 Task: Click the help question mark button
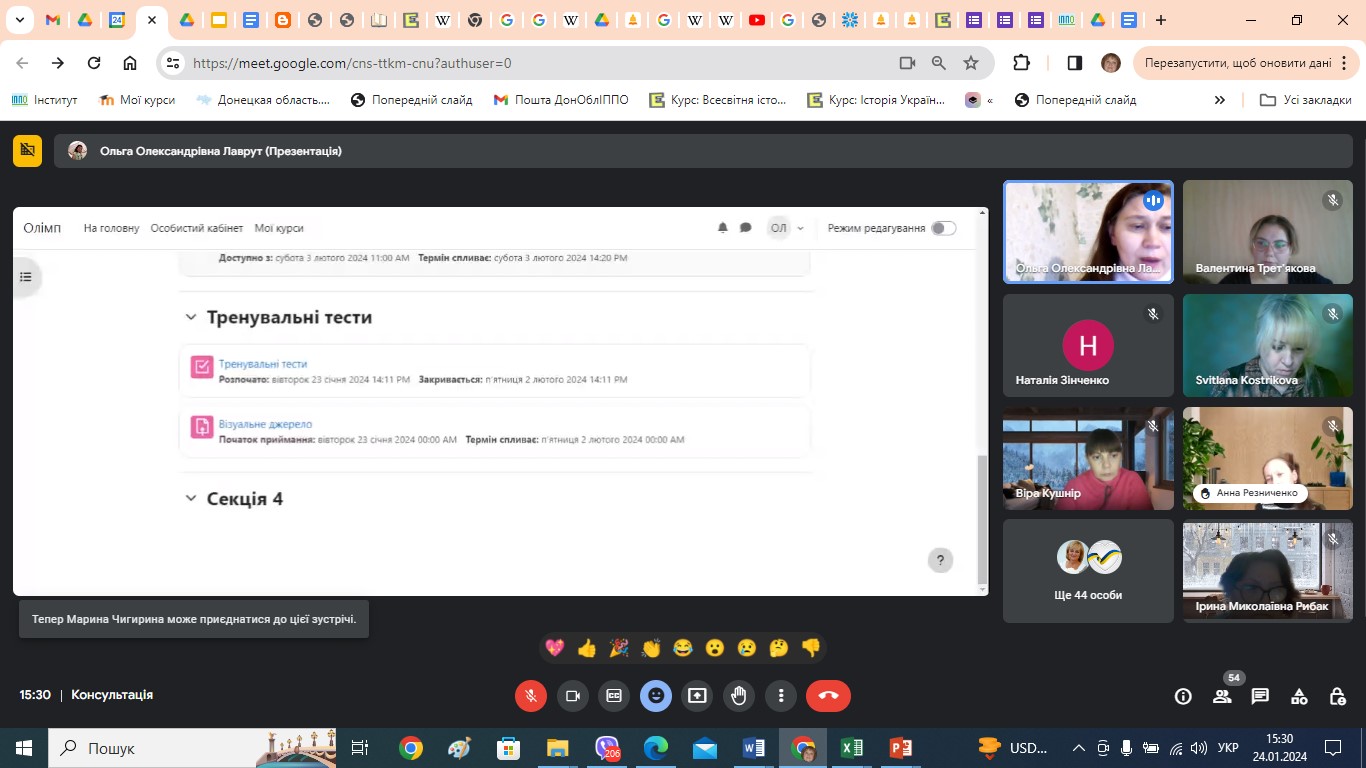[940, 560]
